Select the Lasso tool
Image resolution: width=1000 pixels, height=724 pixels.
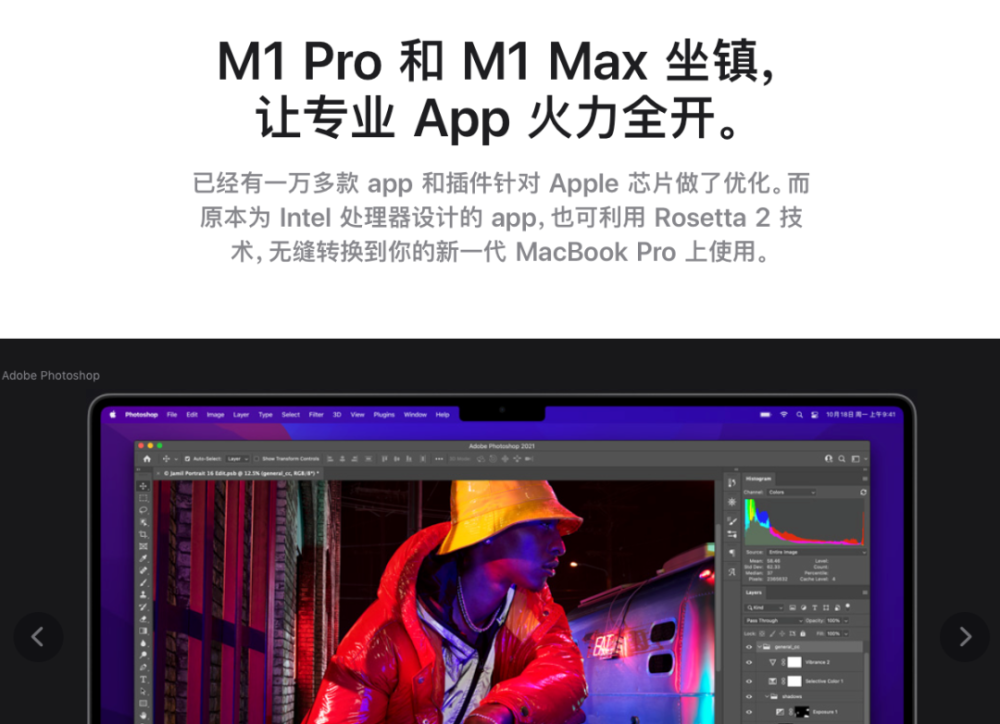pos(143,510)
